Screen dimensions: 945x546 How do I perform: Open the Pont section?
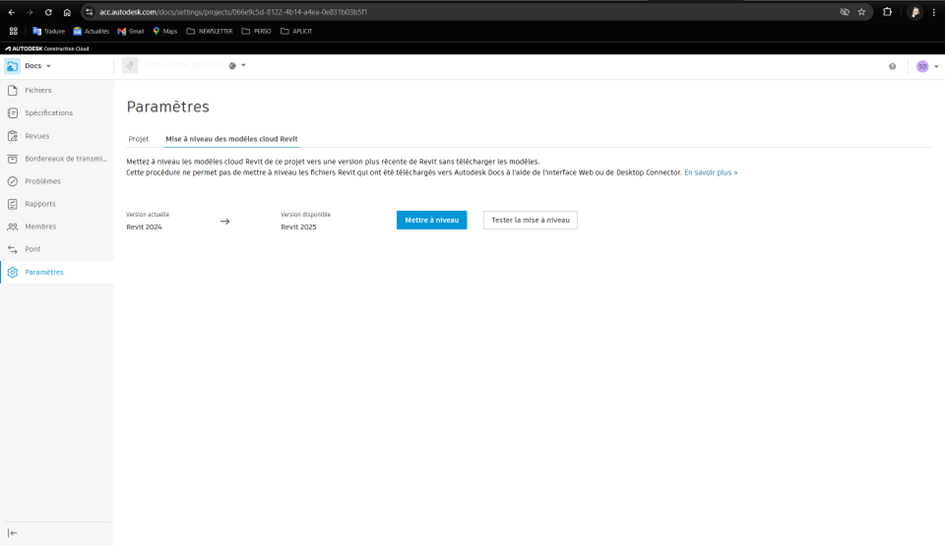tap(33, 249)
